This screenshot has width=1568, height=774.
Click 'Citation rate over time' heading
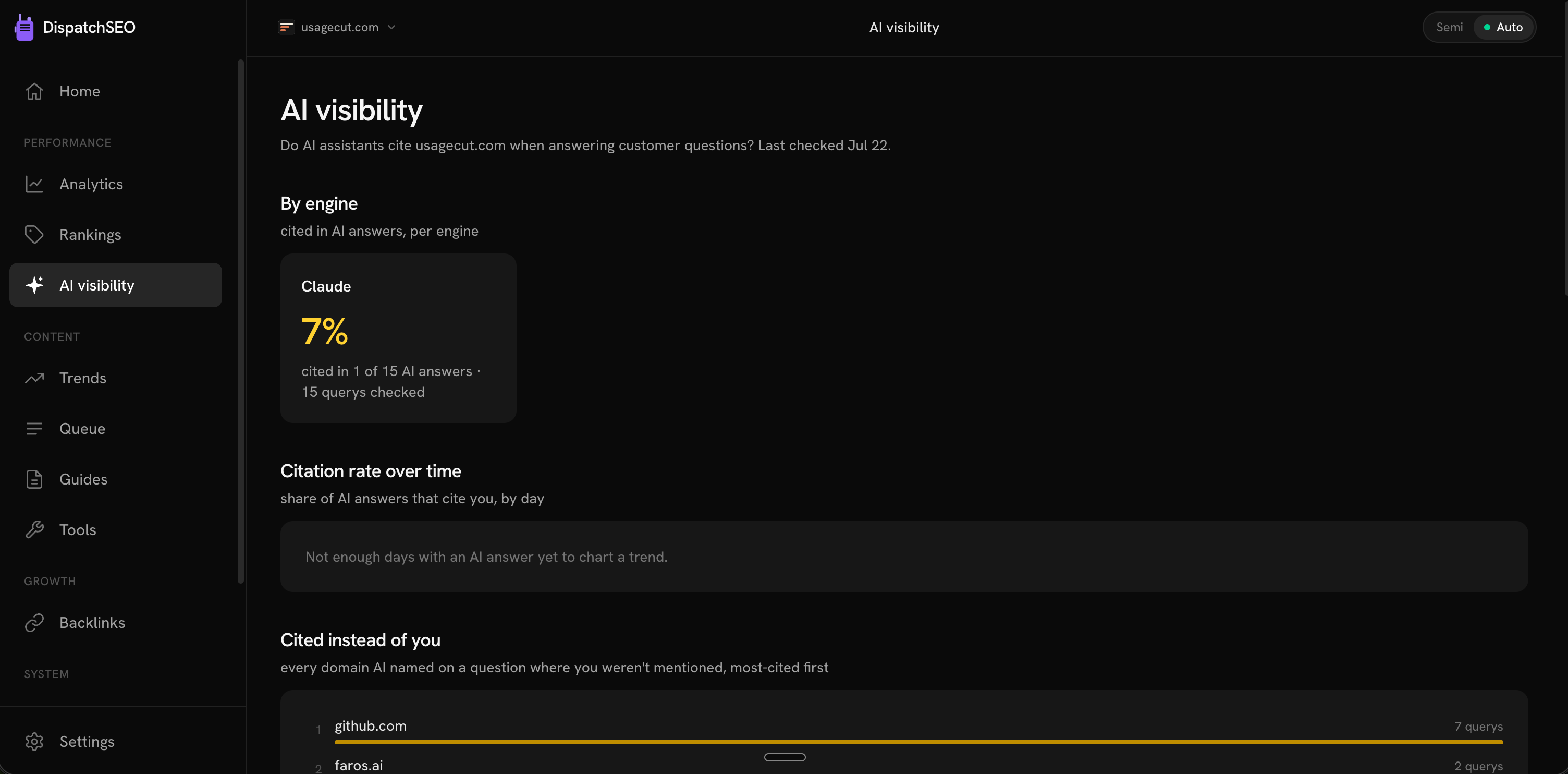coord(371,471)
